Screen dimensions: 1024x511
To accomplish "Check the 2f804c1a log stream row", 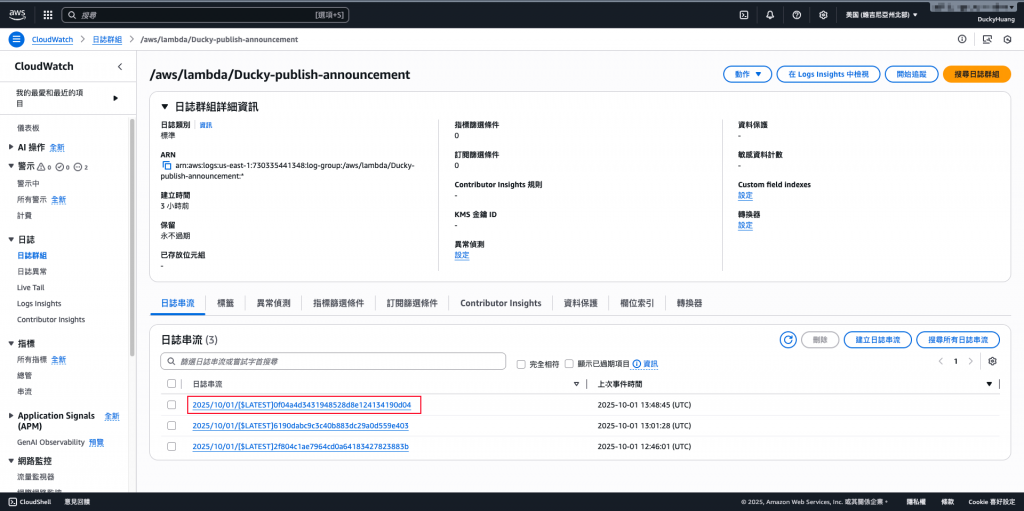I will 171,446.
